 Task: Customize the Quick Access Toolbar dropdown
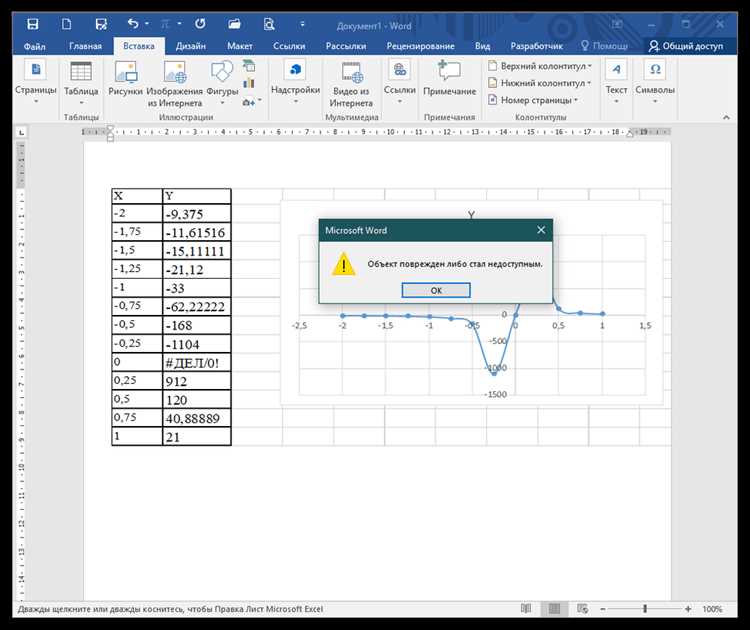coord(302,23)
